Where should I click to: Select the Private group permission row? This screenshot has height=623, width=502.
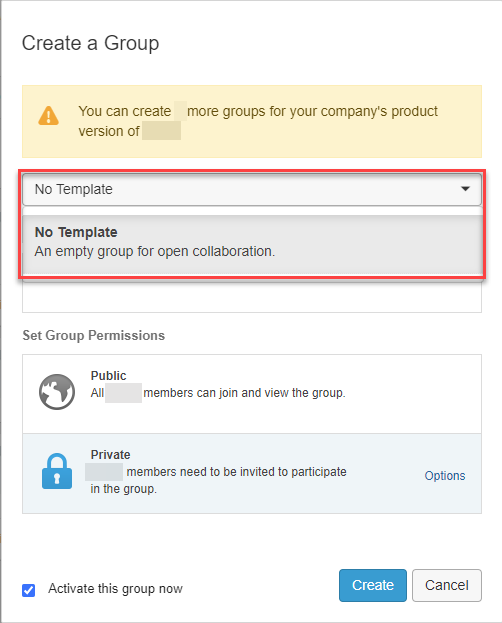[252, 473]
